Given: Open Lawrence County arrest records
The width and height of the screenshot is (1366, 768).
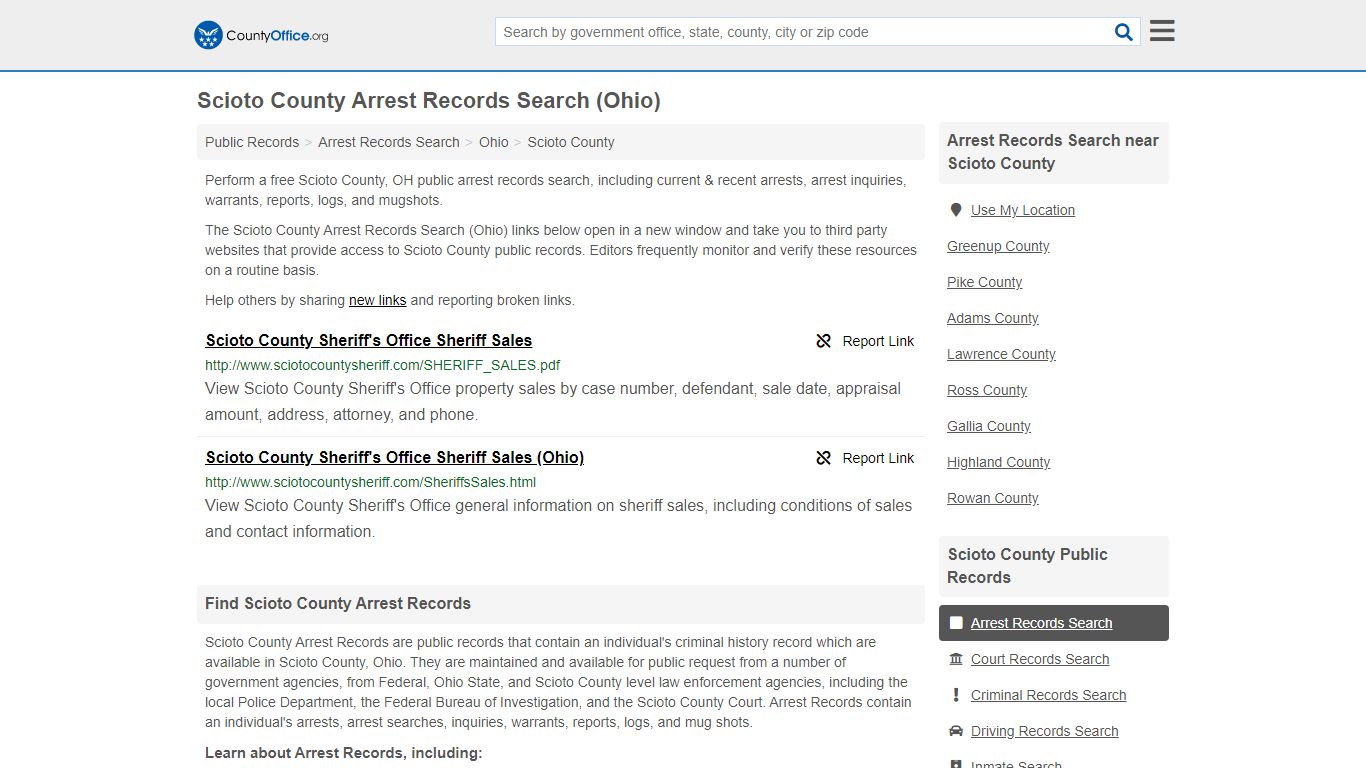Looking at the screenshot, I should pos(1001,354).
